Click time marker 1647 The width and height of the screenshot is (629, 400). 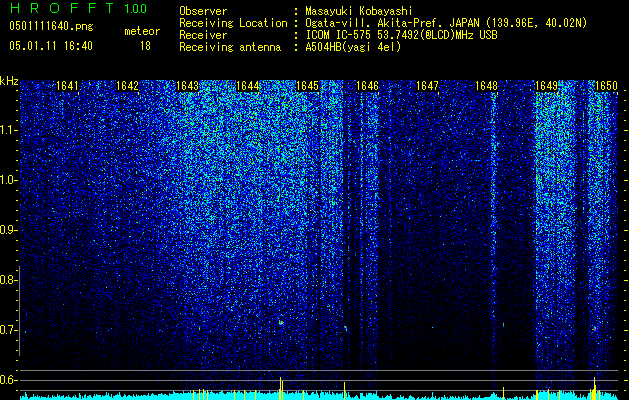[428, 86]
